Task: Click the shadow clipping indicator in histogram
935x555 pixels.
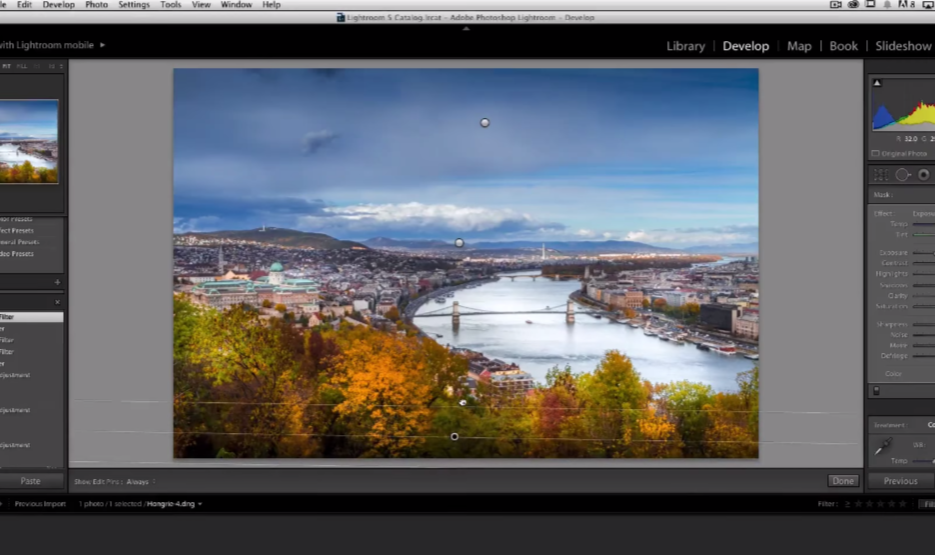Action: pos(877,83)
